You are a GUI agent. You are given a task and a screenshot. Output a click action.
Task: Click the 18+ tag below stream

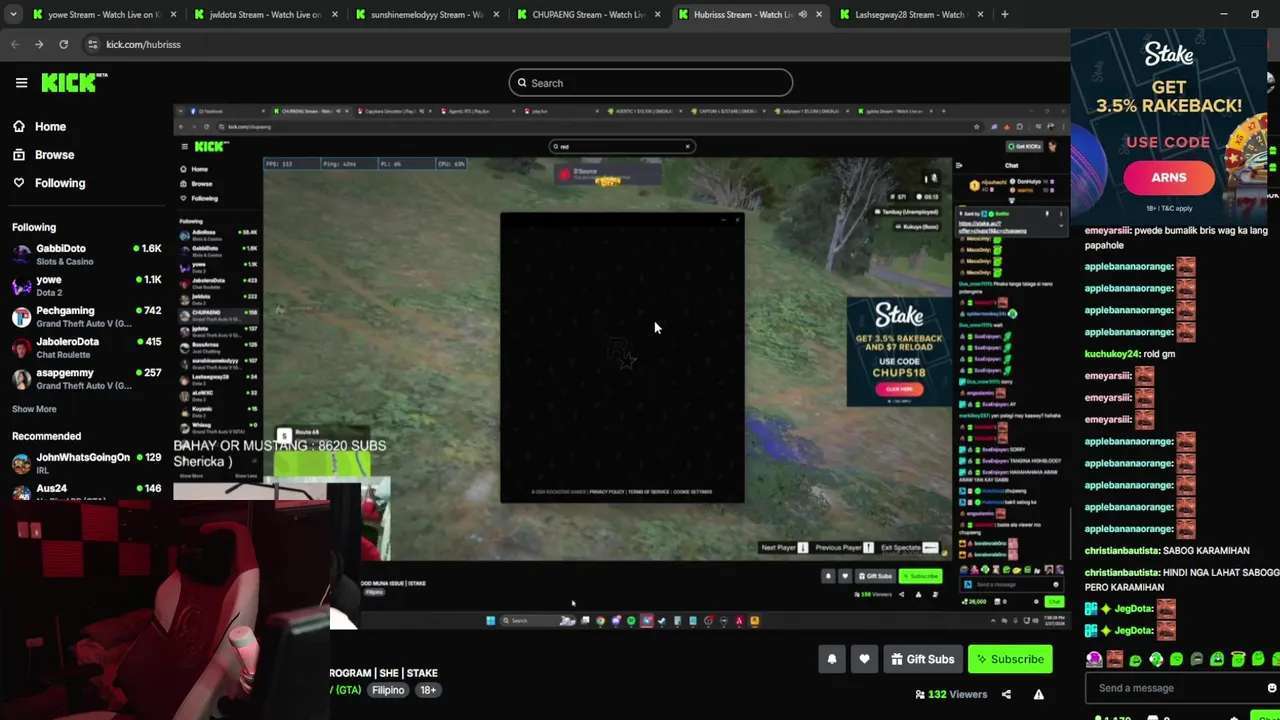click(428, 690)
